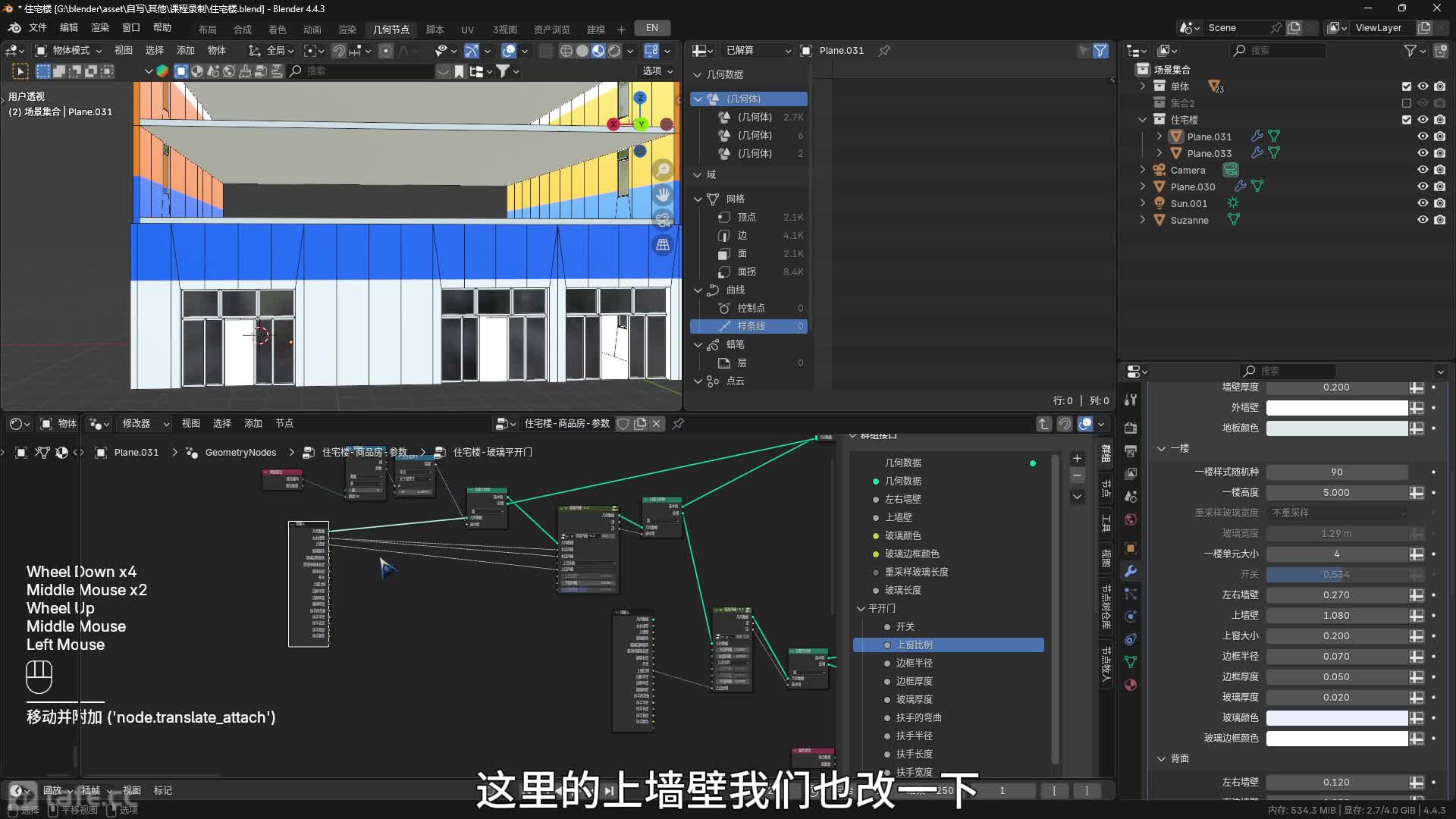Screen dimensions: 1456x819
Task: Open the Object Constraints properties tab
Action: click(1131, 639)
